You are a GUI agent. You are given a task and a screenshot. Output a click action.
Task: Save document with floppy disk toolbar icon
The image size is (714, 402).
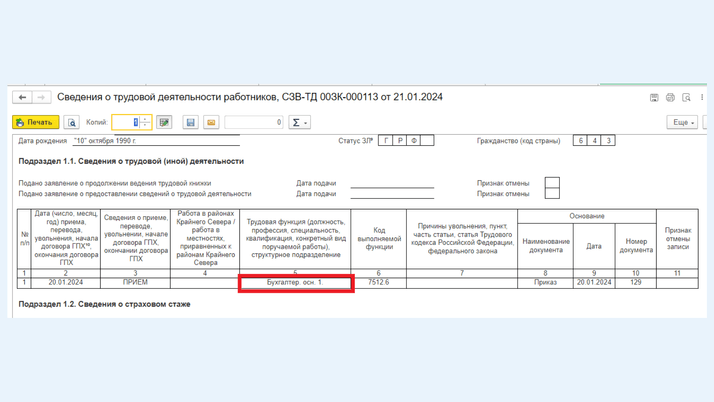(190, 122)
